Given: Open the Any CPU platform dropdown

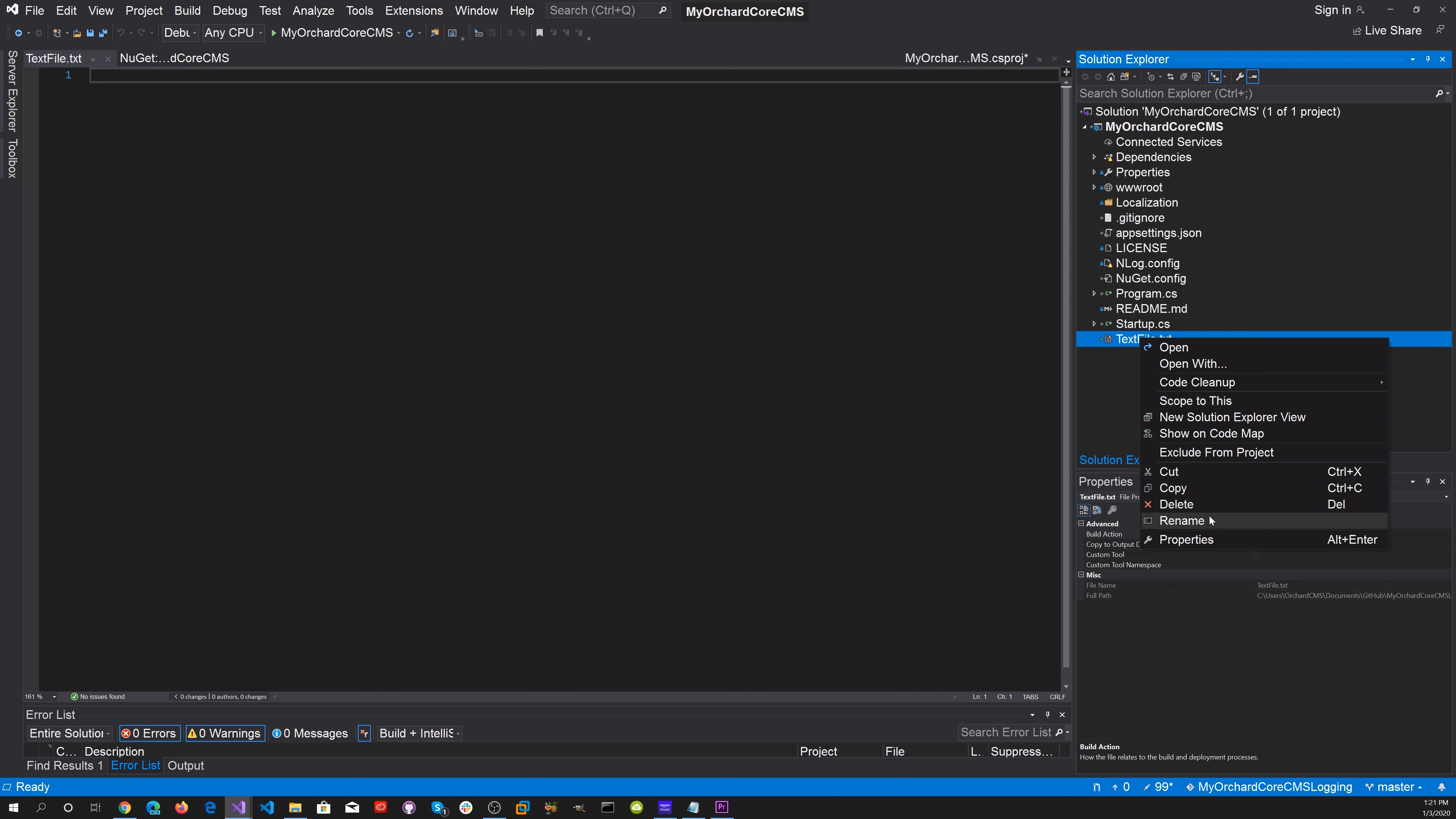Looking at the screenshot, I should tap(234, 33).
